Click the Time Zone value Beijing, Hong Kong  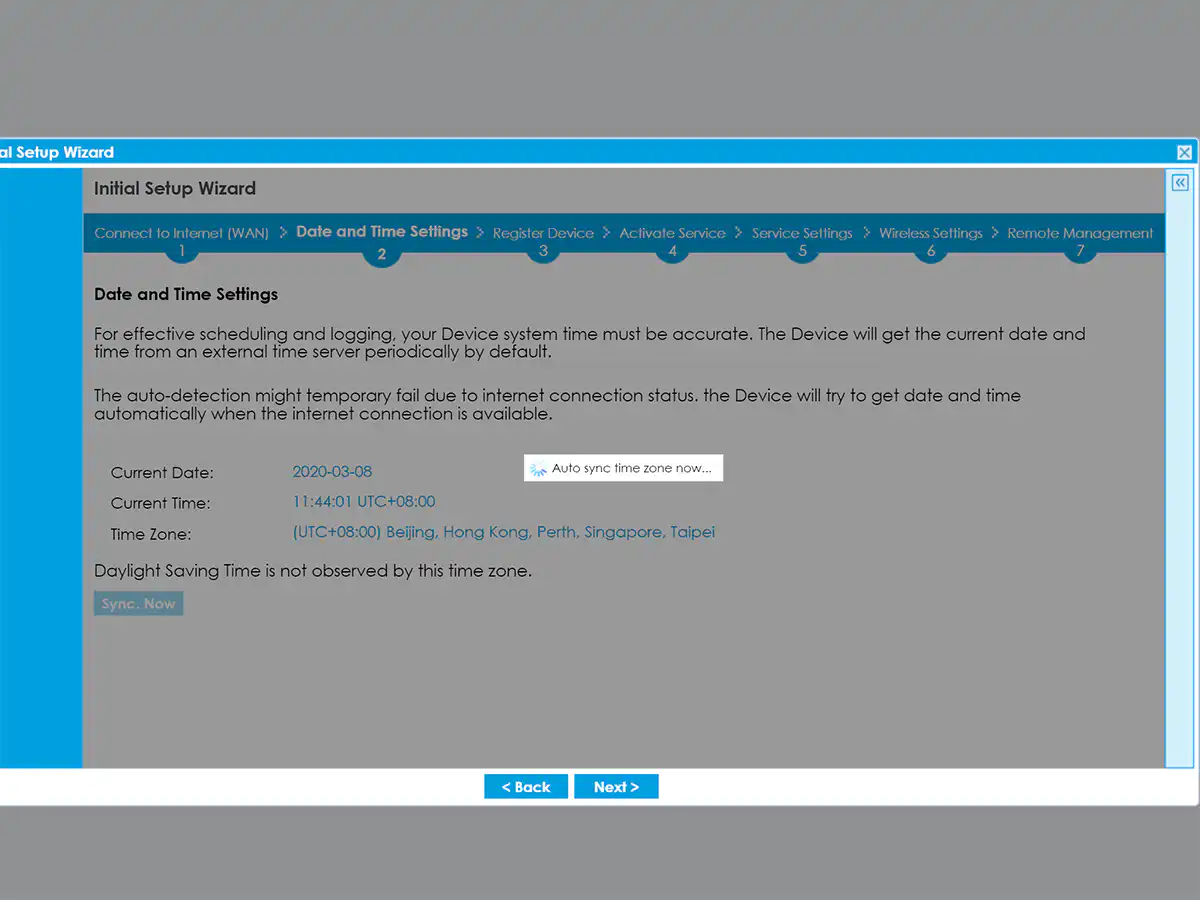[503, 533]
